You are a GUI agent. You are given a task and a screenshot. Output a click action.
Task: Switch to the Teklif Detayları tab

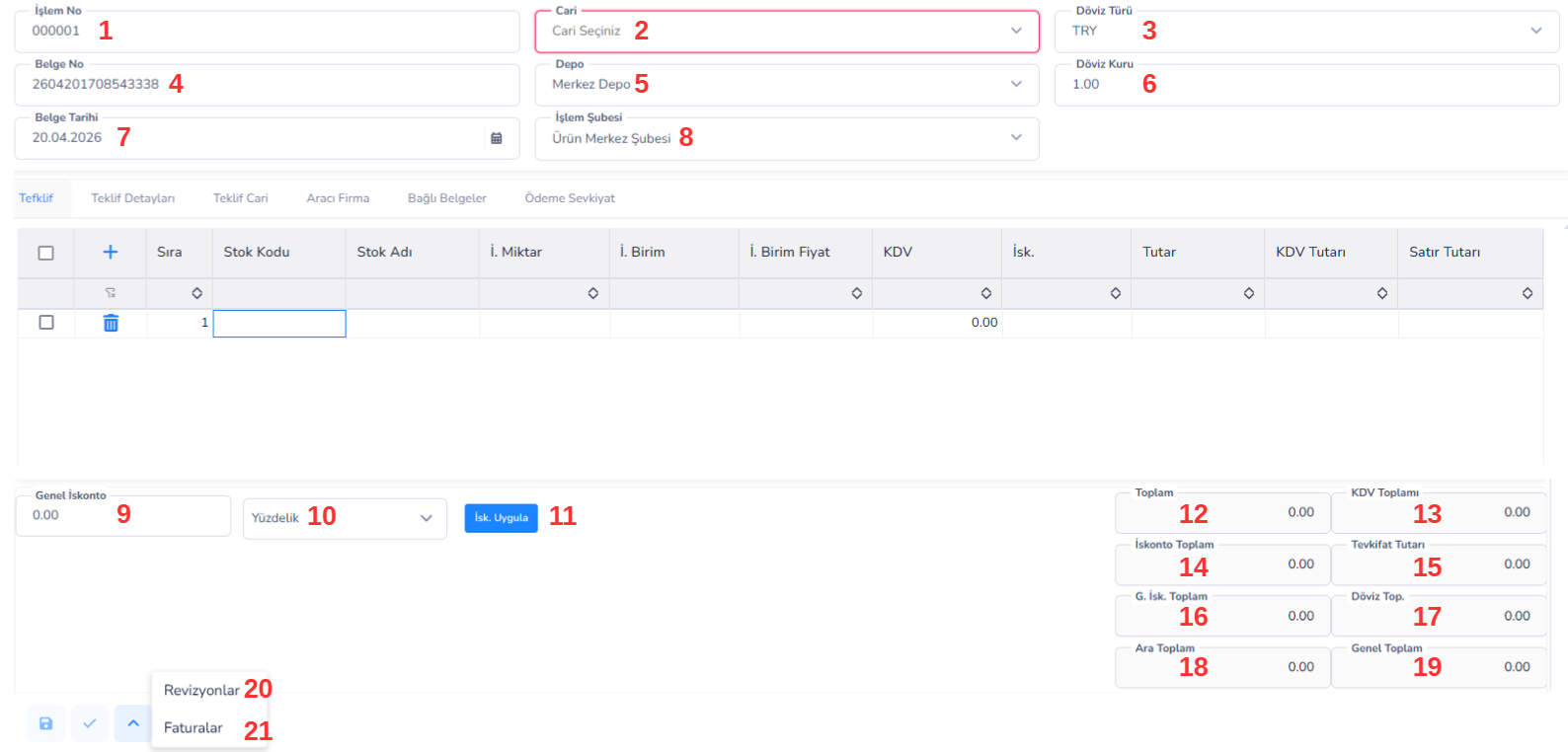132,198
